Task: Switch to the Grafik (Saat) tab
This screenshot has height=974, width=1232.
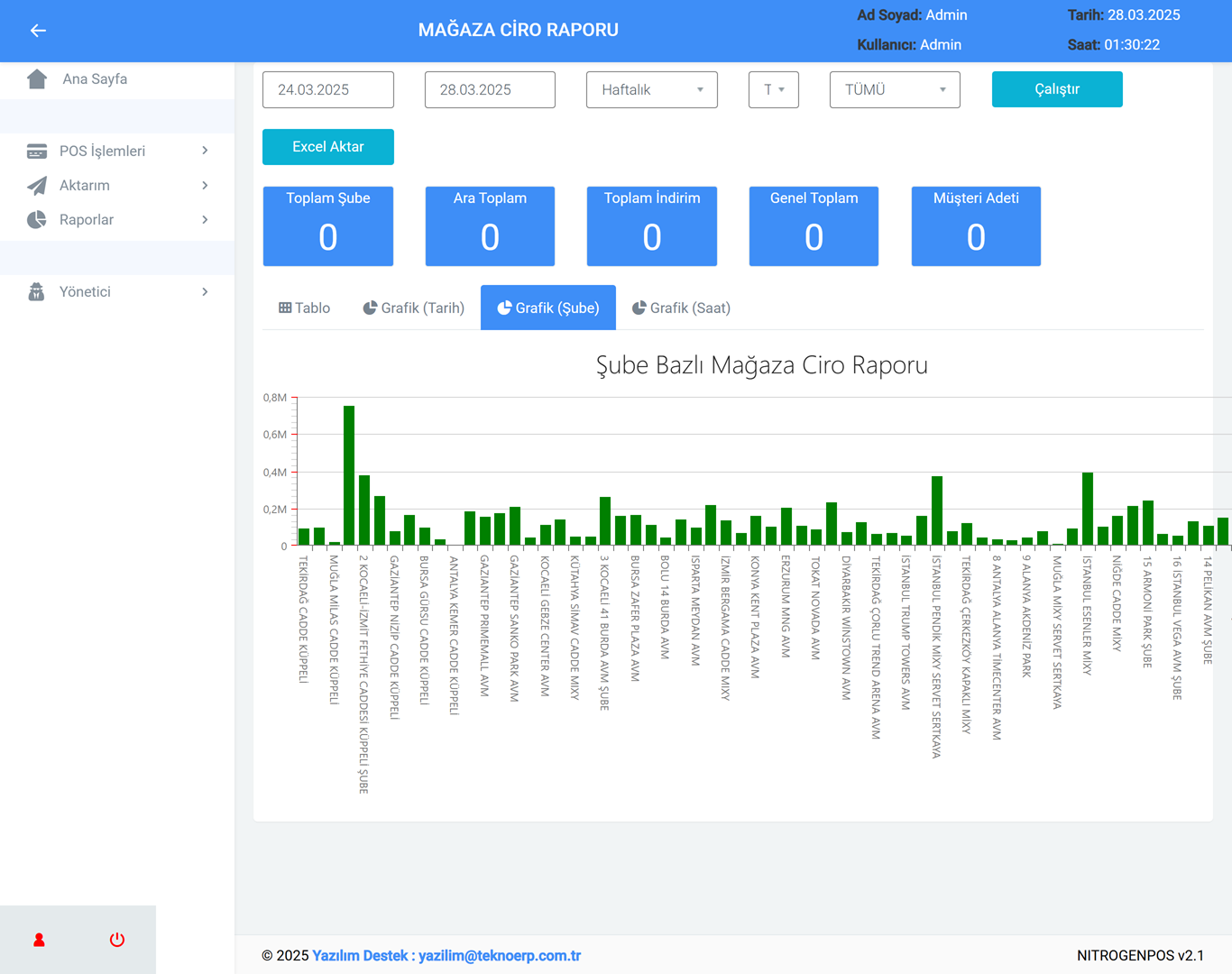Action: 681,308
